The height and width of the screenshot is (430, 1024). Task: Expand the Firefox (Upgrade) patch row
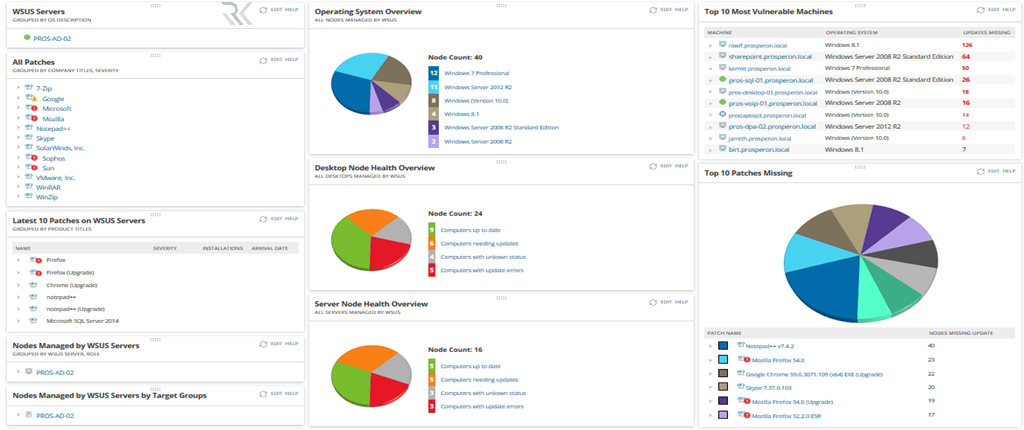click(x=18, y=271)
